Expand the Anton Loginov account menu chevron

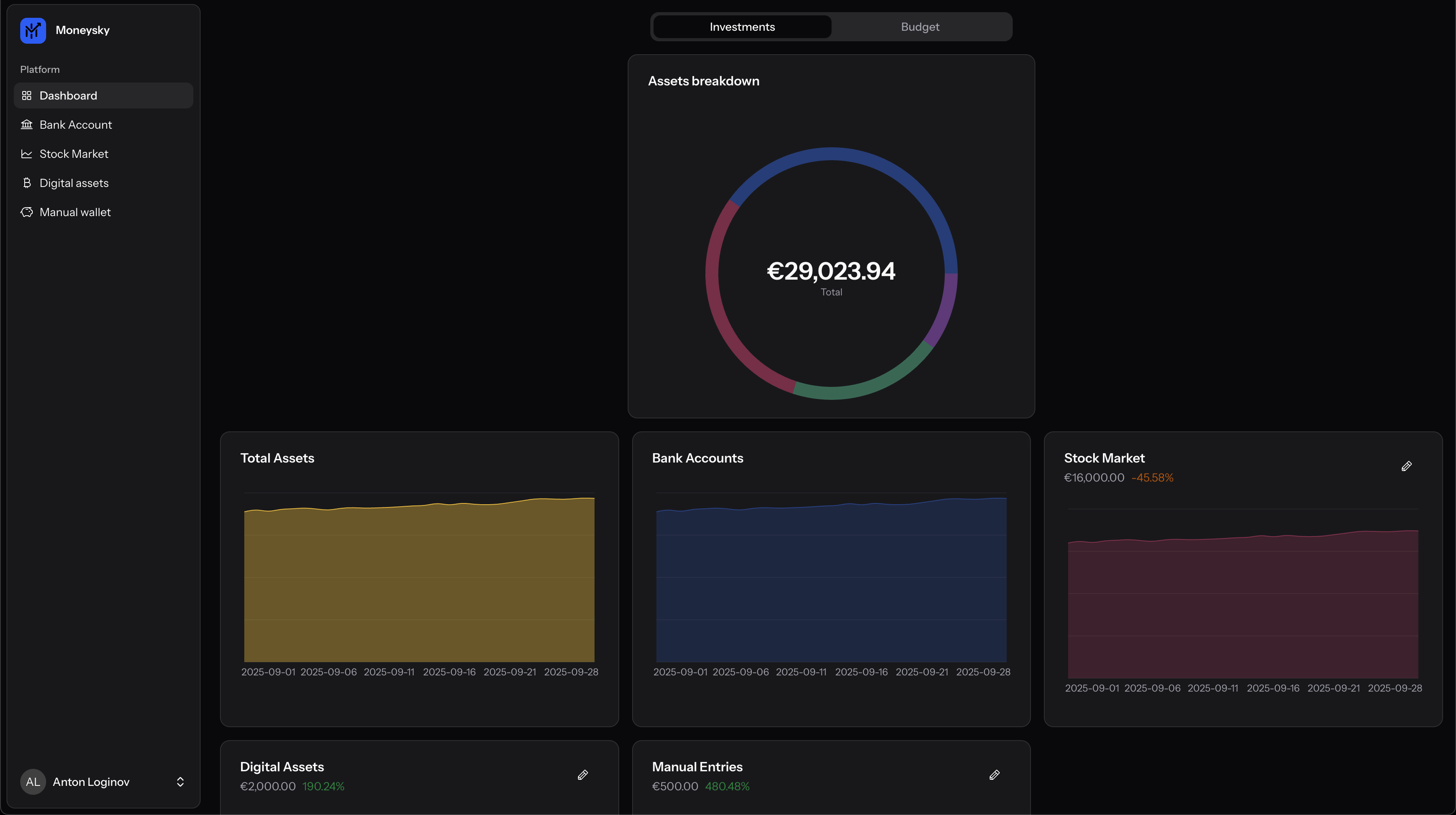(x=180, y=782)
